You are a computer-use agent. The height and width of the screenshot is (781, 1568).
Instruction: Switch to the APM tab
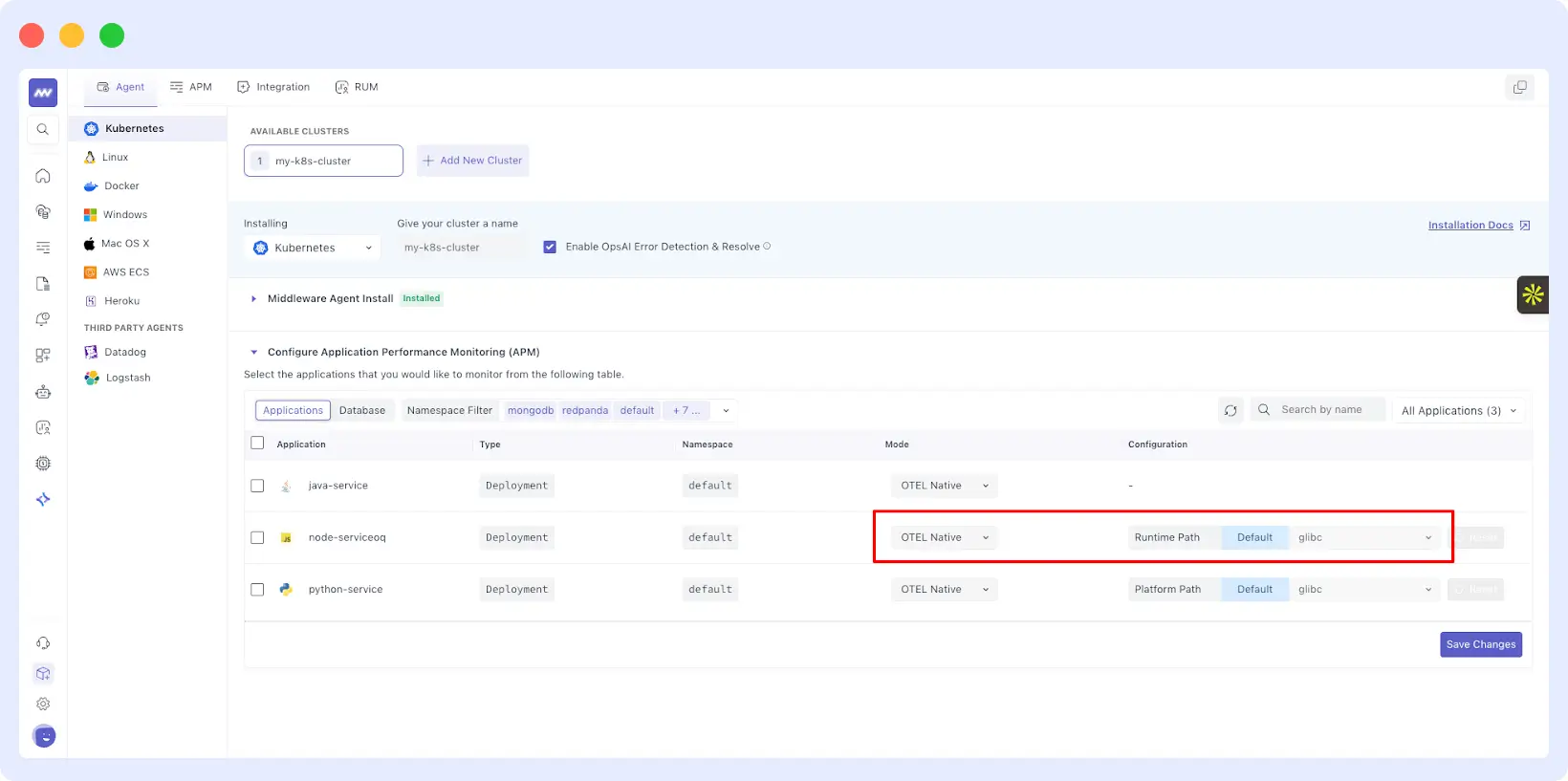coord(191,87)
